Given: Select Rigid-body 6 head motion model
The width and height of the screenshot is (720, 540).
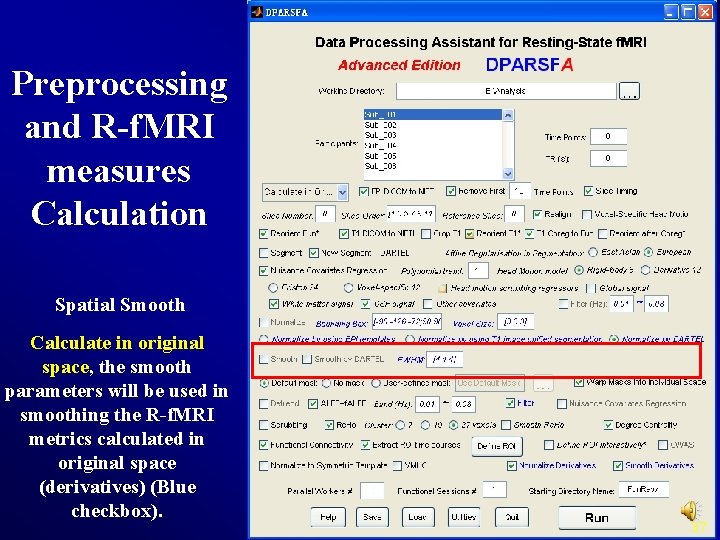Looking at the screenshot, I should [x=579, y=270].
